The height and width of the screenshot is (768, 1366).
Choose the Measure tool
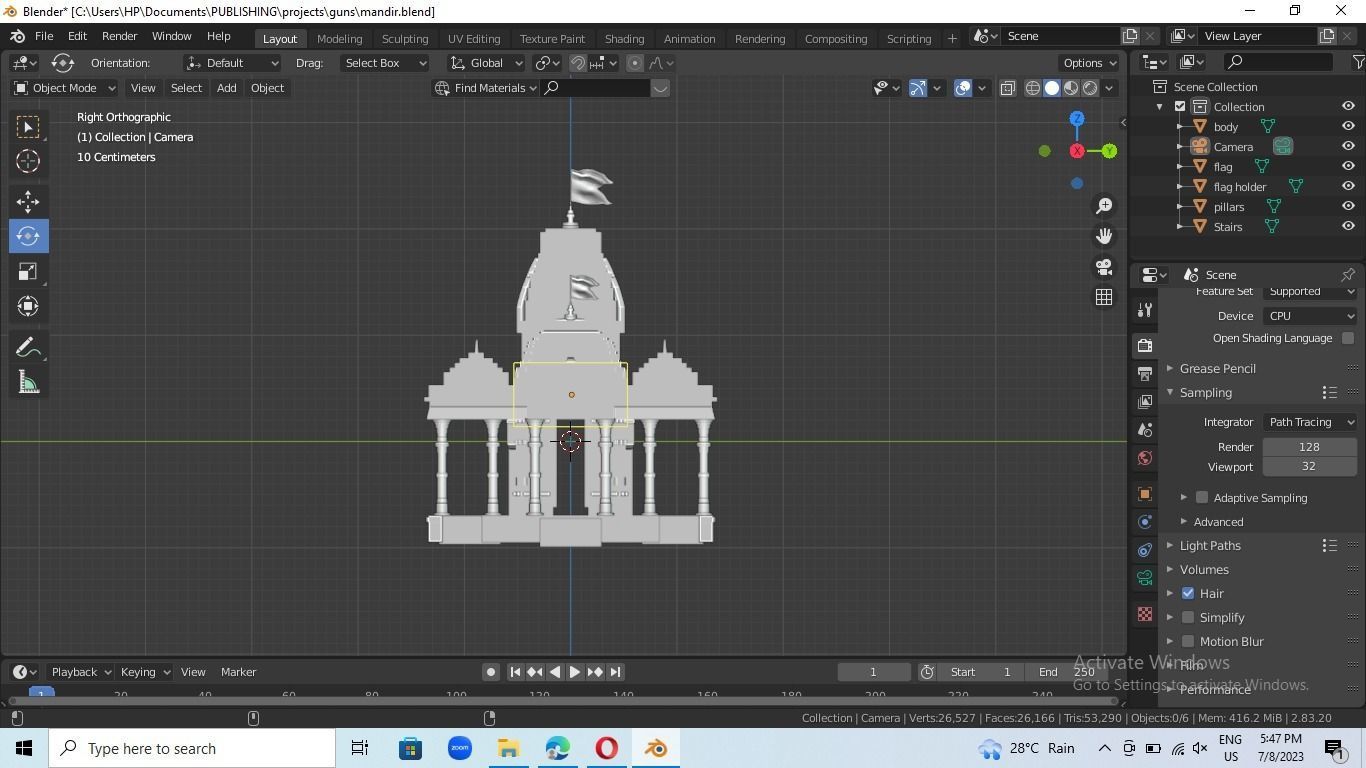coord(28,382)
